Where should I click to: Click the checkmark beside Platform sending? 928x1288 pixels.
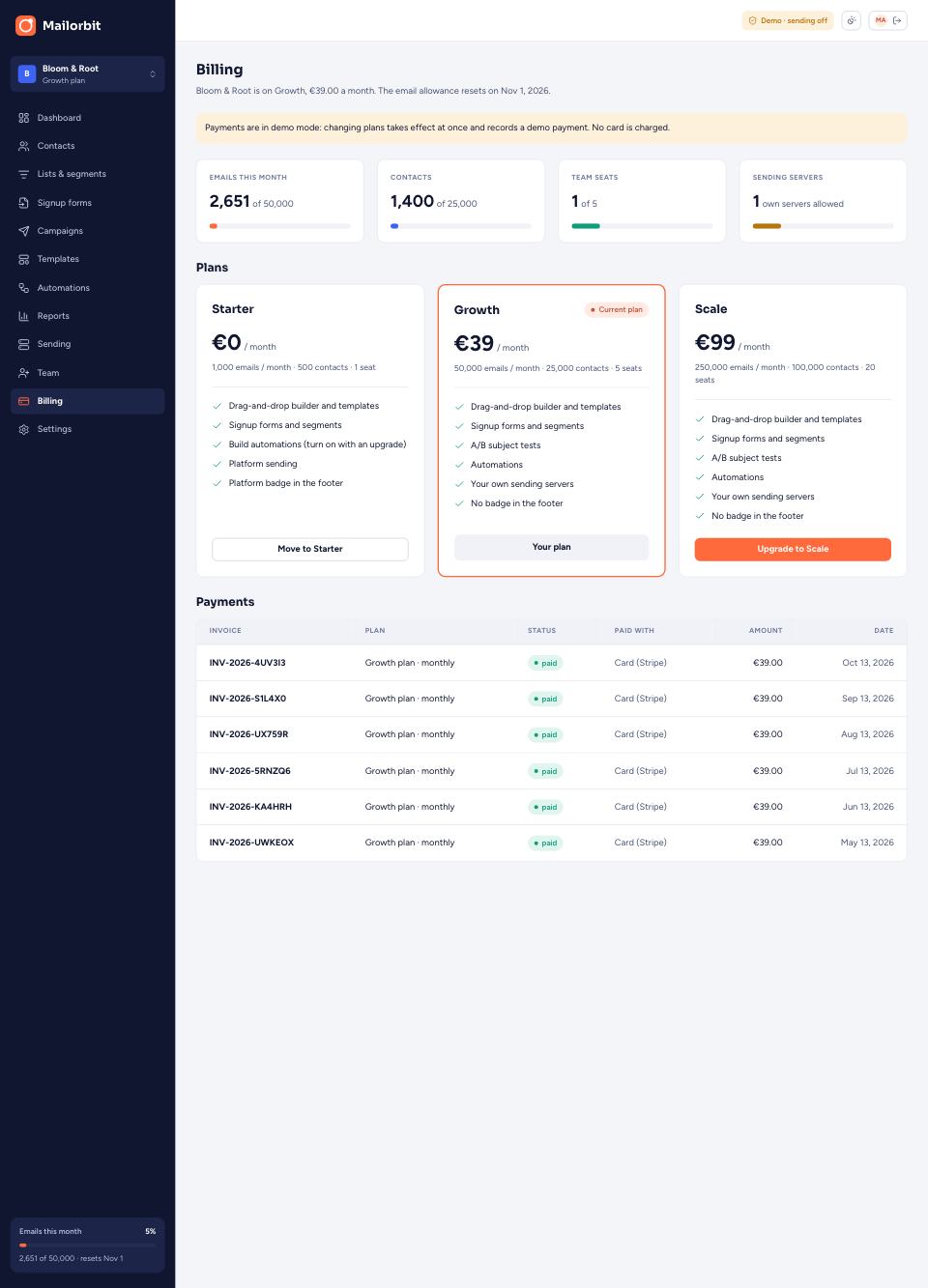pos(217,464)
